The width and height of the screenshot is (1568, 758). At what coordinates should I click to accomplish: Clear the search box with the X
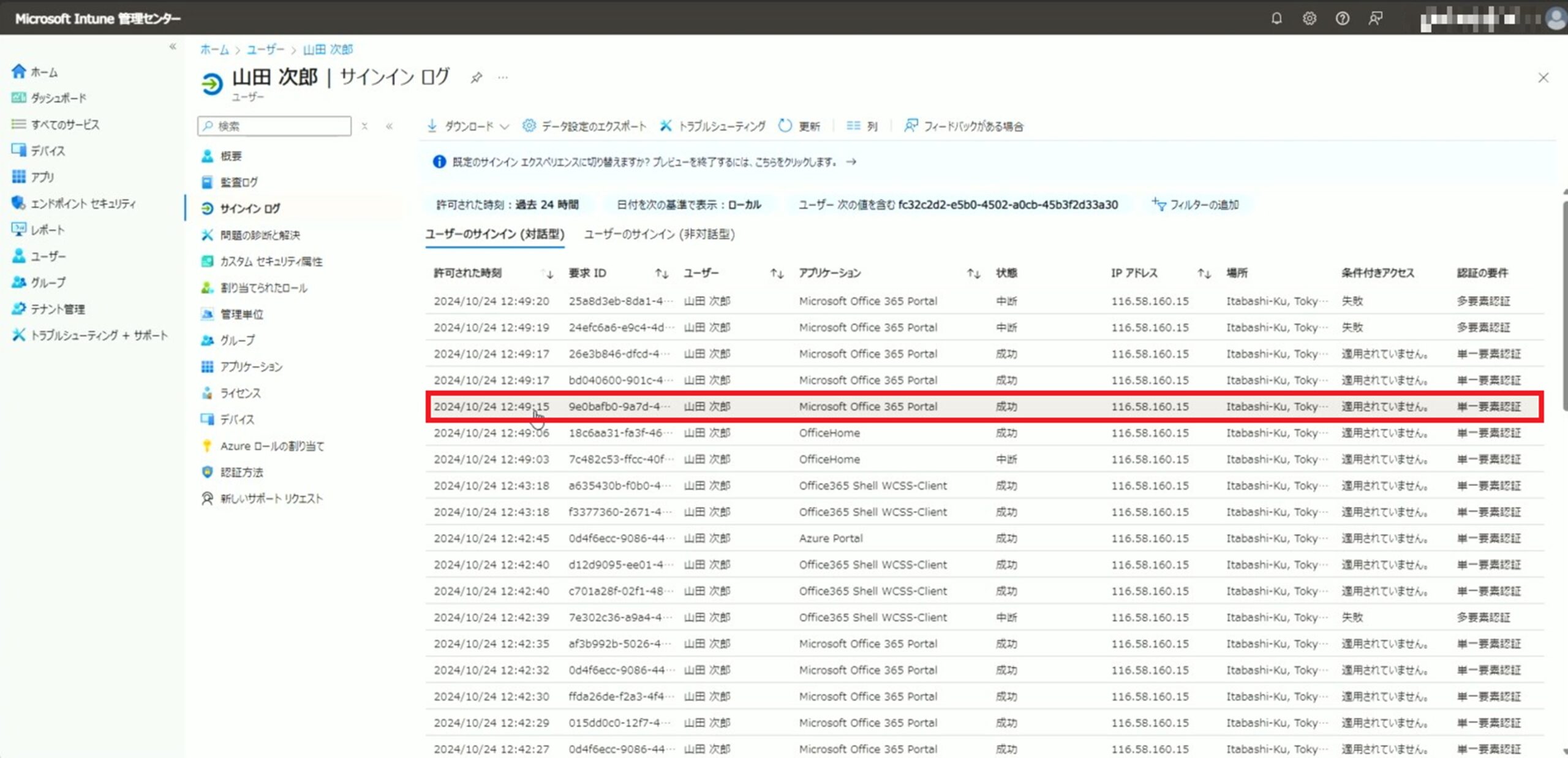(x=364, y=126)
